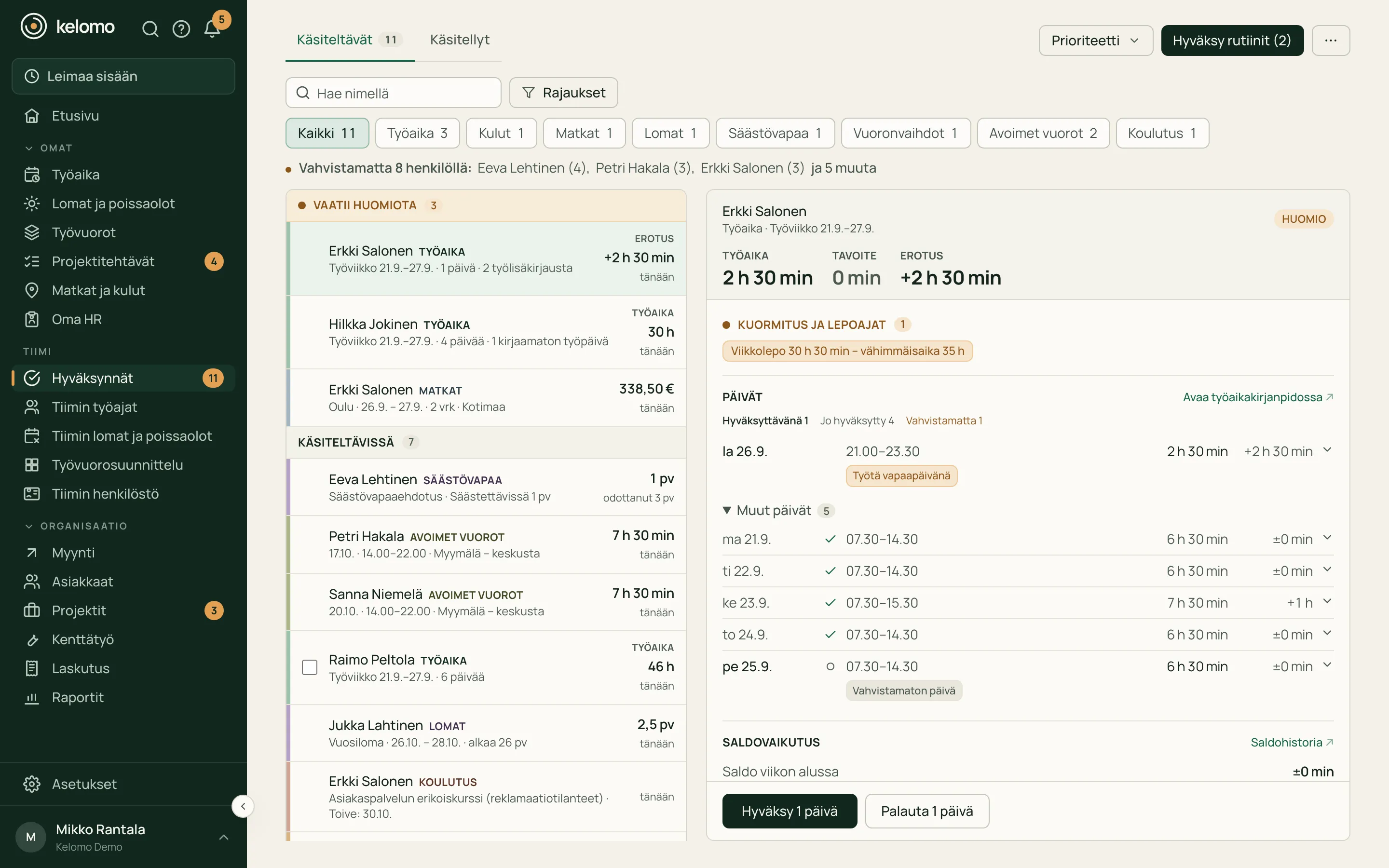Open Asetukset gear icon
1389x868 pixels.
pos(32,784)
